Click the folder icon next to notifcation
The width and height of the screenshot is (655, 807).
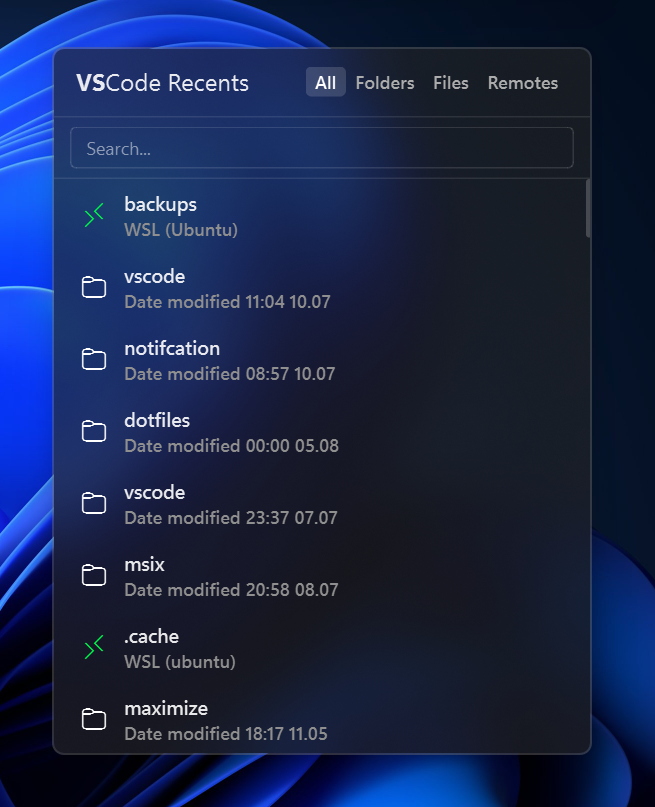[94, 359]
